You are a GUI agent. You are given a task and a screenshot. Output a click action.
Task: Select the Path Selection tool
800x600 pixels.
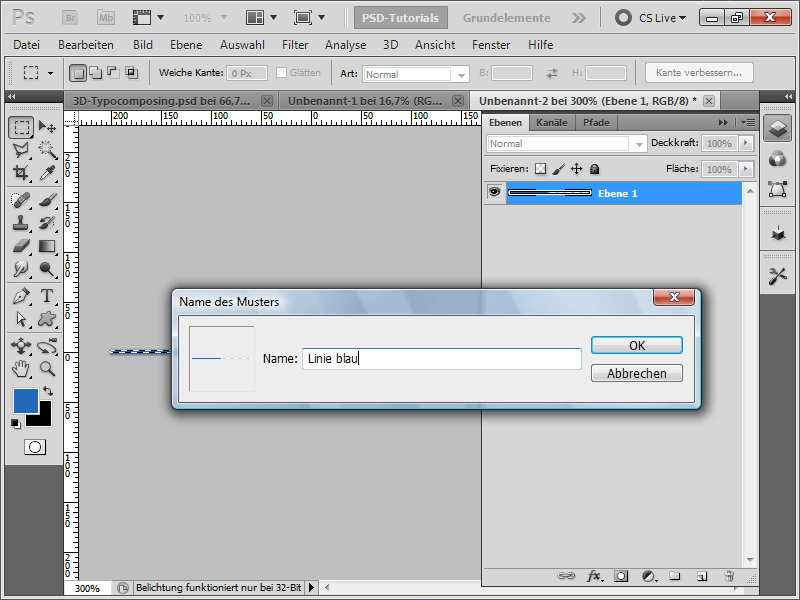[21, 319]
